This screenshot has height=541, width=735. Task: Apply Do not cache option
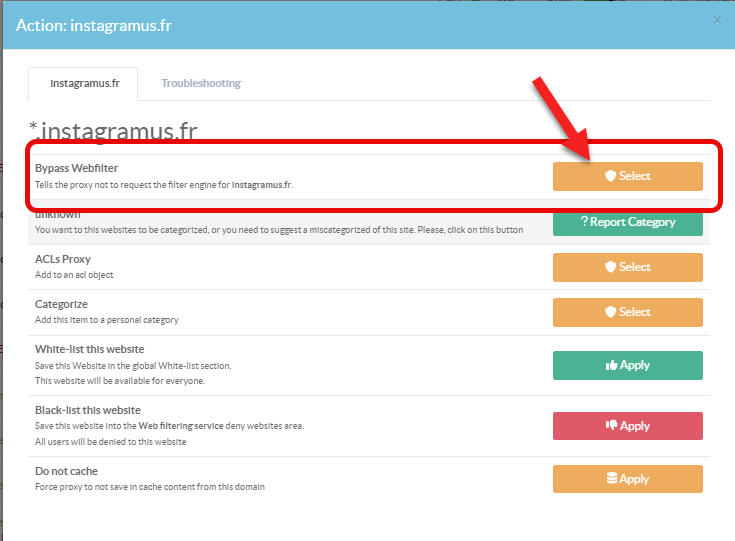pyautogui.click(x=628, y=479)
